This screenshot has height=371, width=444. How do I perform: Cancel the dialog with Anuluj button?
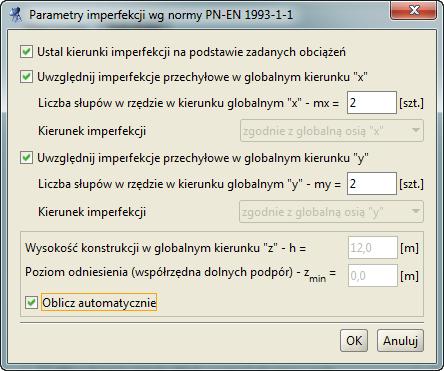tap(400, 341)
